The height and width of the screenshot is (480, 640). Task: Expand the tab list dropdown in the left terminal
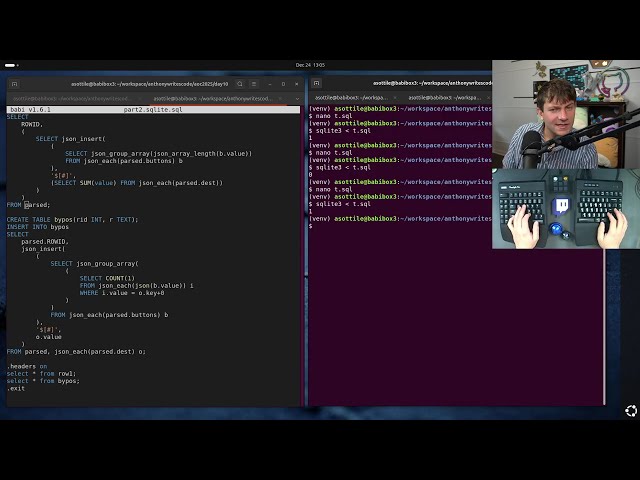[297, 99]
